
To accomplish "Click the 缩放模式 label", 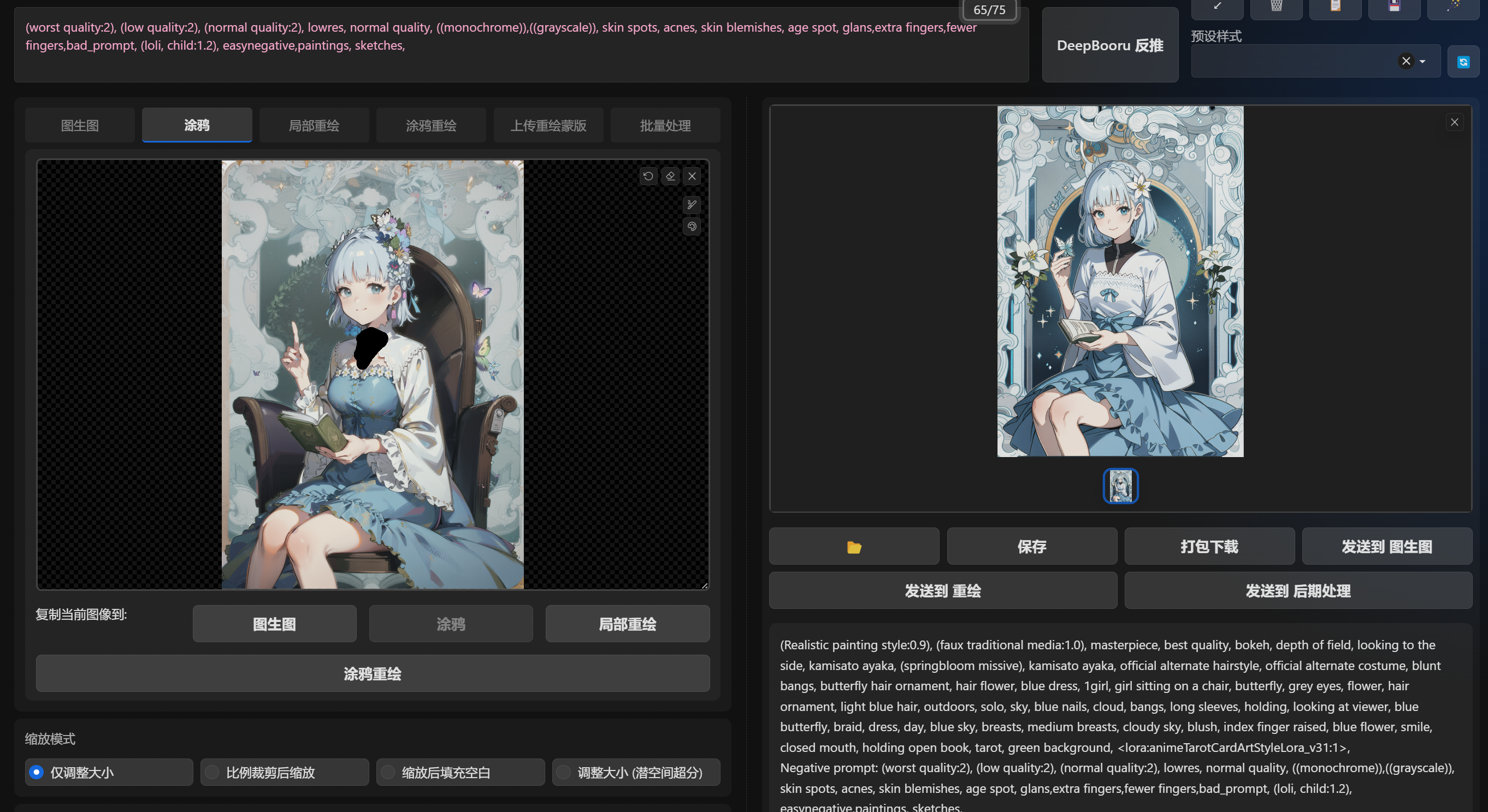I will pyautogui.click(x=50, y=739).
